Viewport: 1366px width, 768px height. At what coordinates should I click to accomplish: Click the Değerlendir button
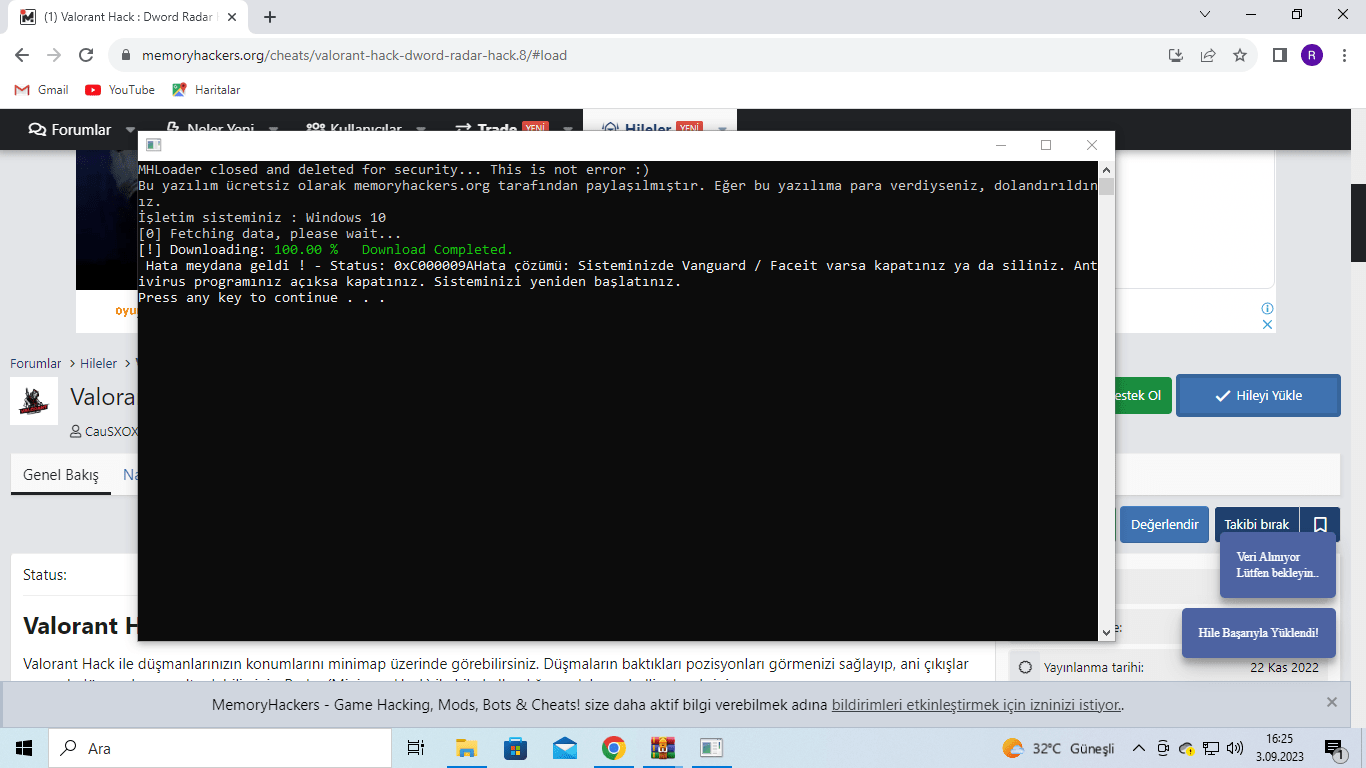(1164, 524)
